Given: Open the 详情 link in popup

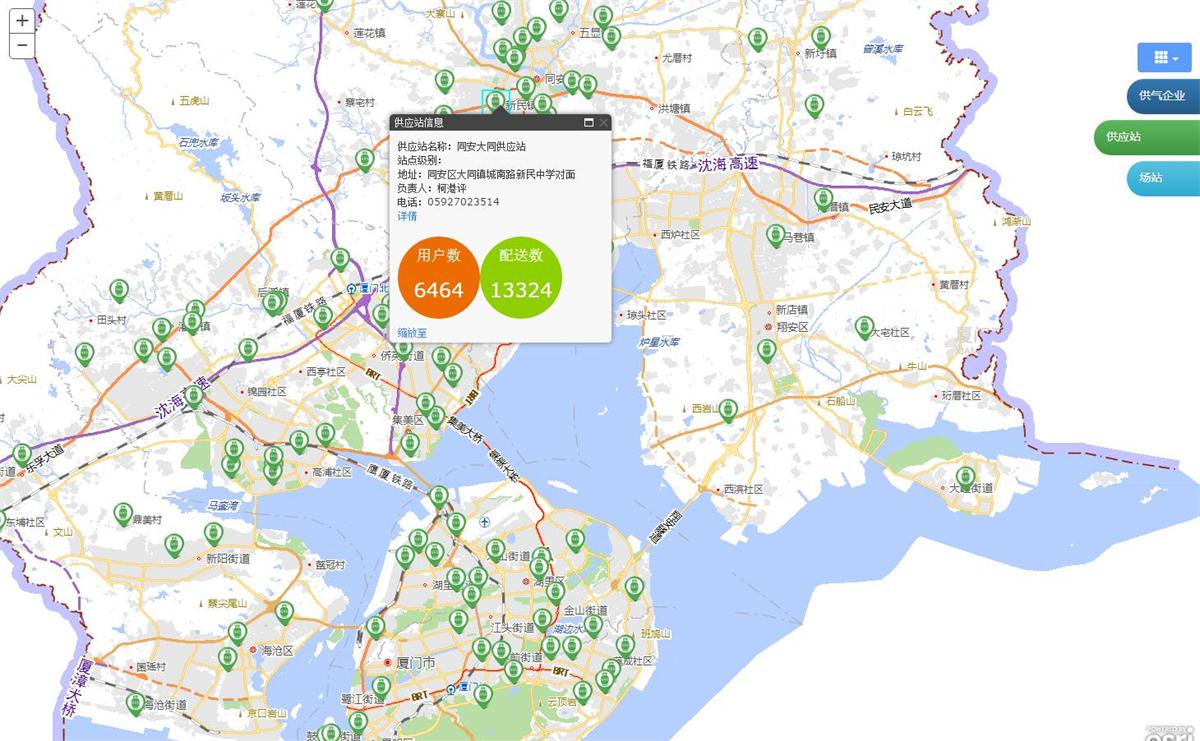Looking at the screenshot, I should pyautogui.click(x=407, y=216).
